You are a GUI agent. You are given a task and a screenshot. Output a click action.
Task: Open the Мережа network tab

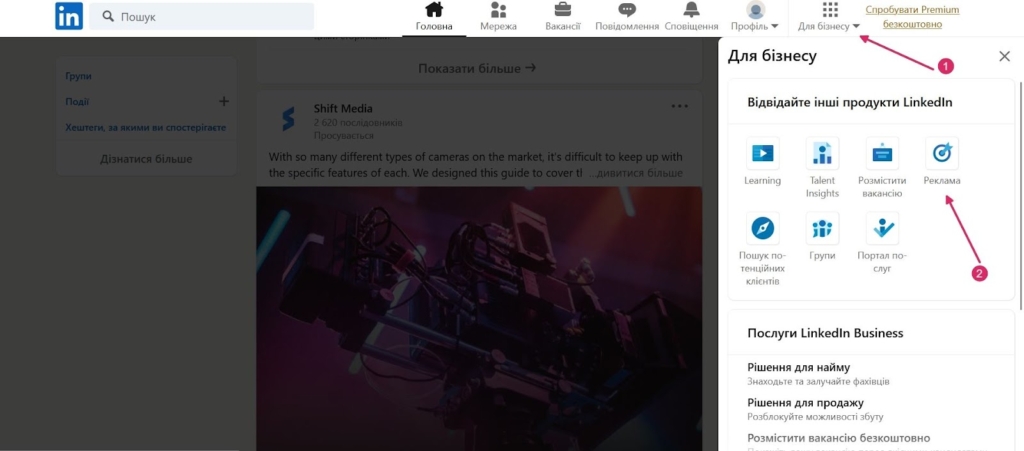pyautogui.click(x=498, y=17)
